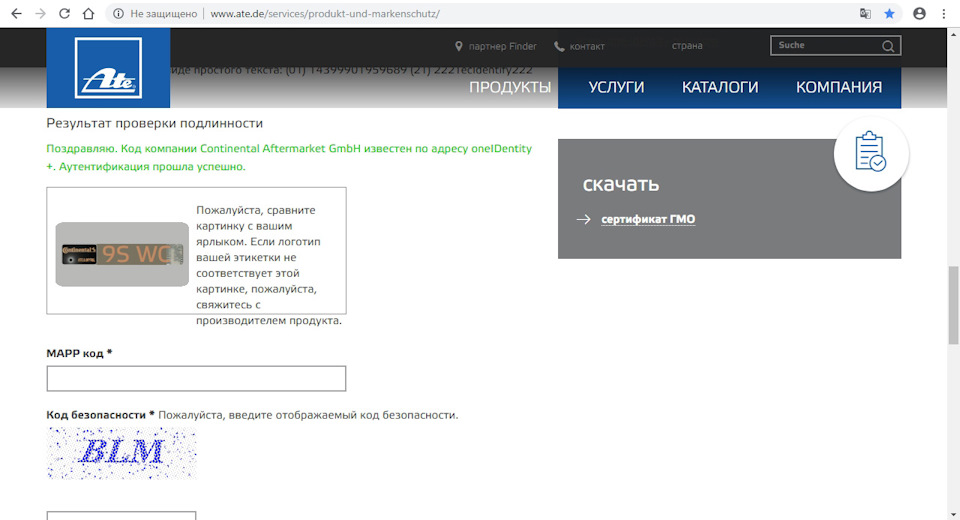Click the 'Результат проверки подлинности' heading

(x=154, y=123)
